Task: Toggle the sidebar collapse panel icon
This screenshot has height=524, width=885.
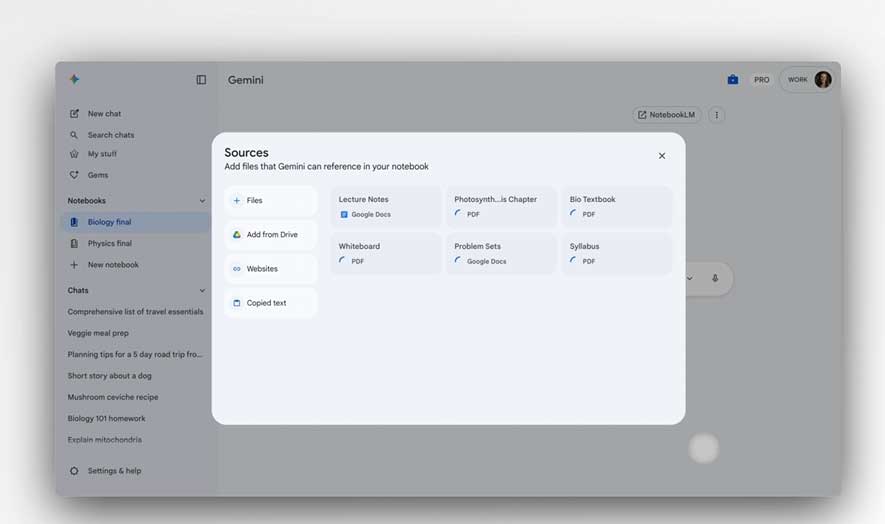Action: click(201, 80)
